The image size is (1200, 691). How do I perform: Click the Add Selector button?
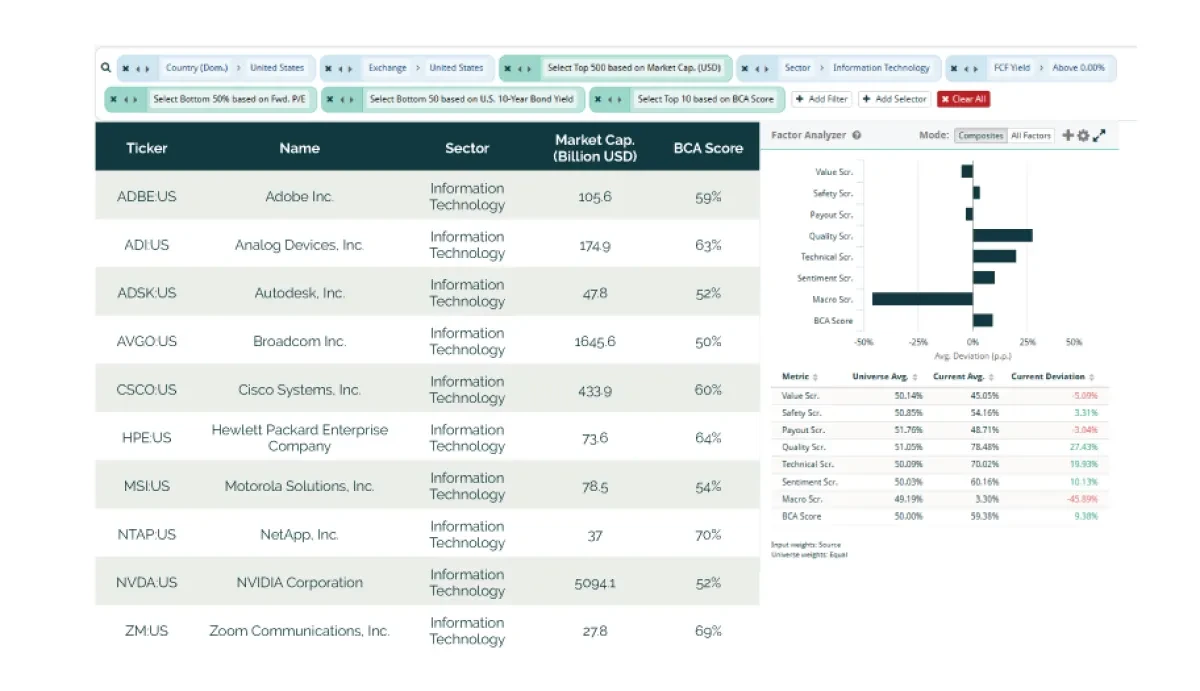coord(894,99)
